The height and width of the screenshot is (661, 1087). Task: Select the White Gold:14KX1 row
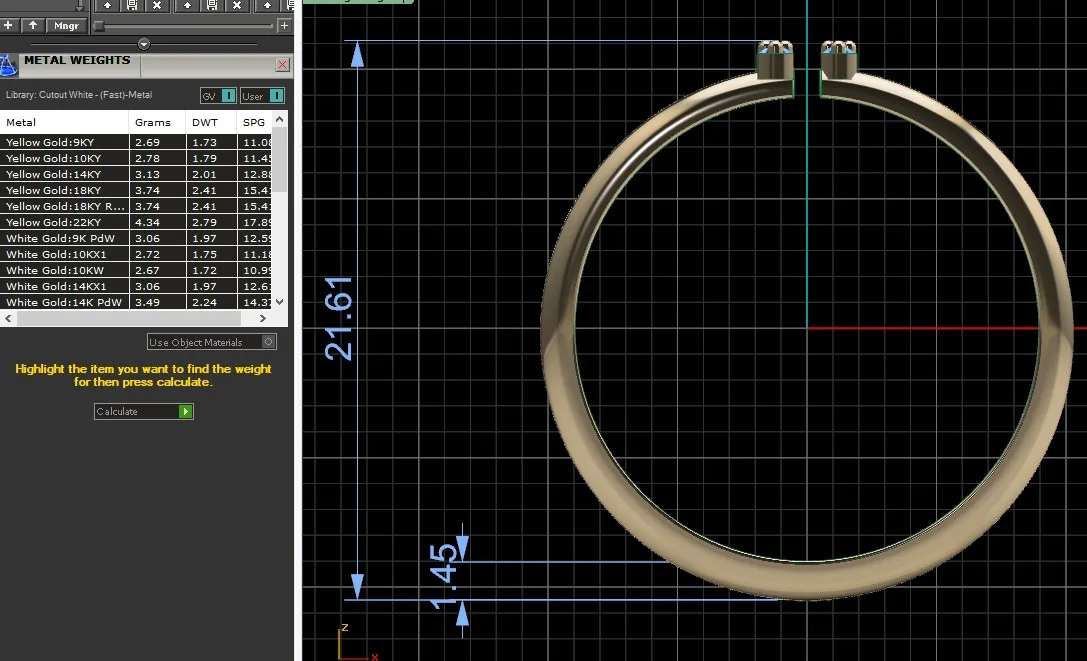point(136,286)
